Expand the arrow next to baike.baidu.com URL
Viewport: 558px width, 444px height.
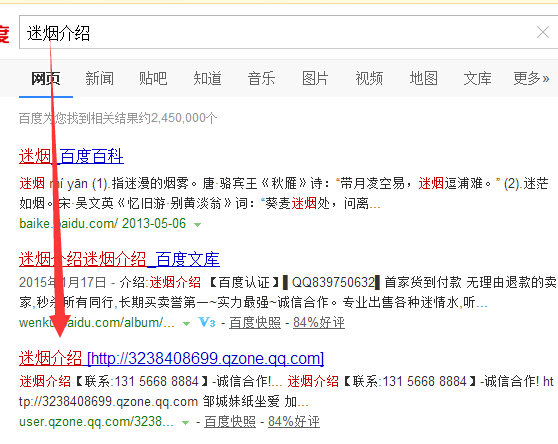[197, 224]
